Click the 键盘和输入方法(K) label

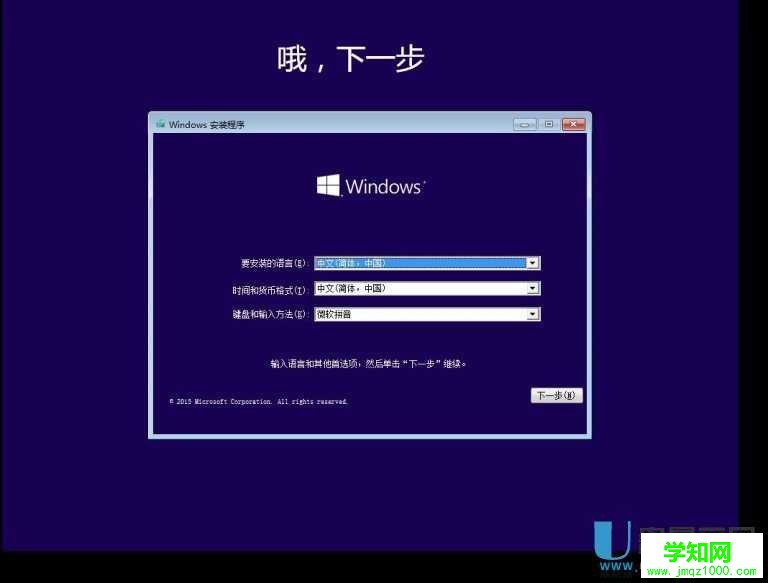(x=269, y=315)
